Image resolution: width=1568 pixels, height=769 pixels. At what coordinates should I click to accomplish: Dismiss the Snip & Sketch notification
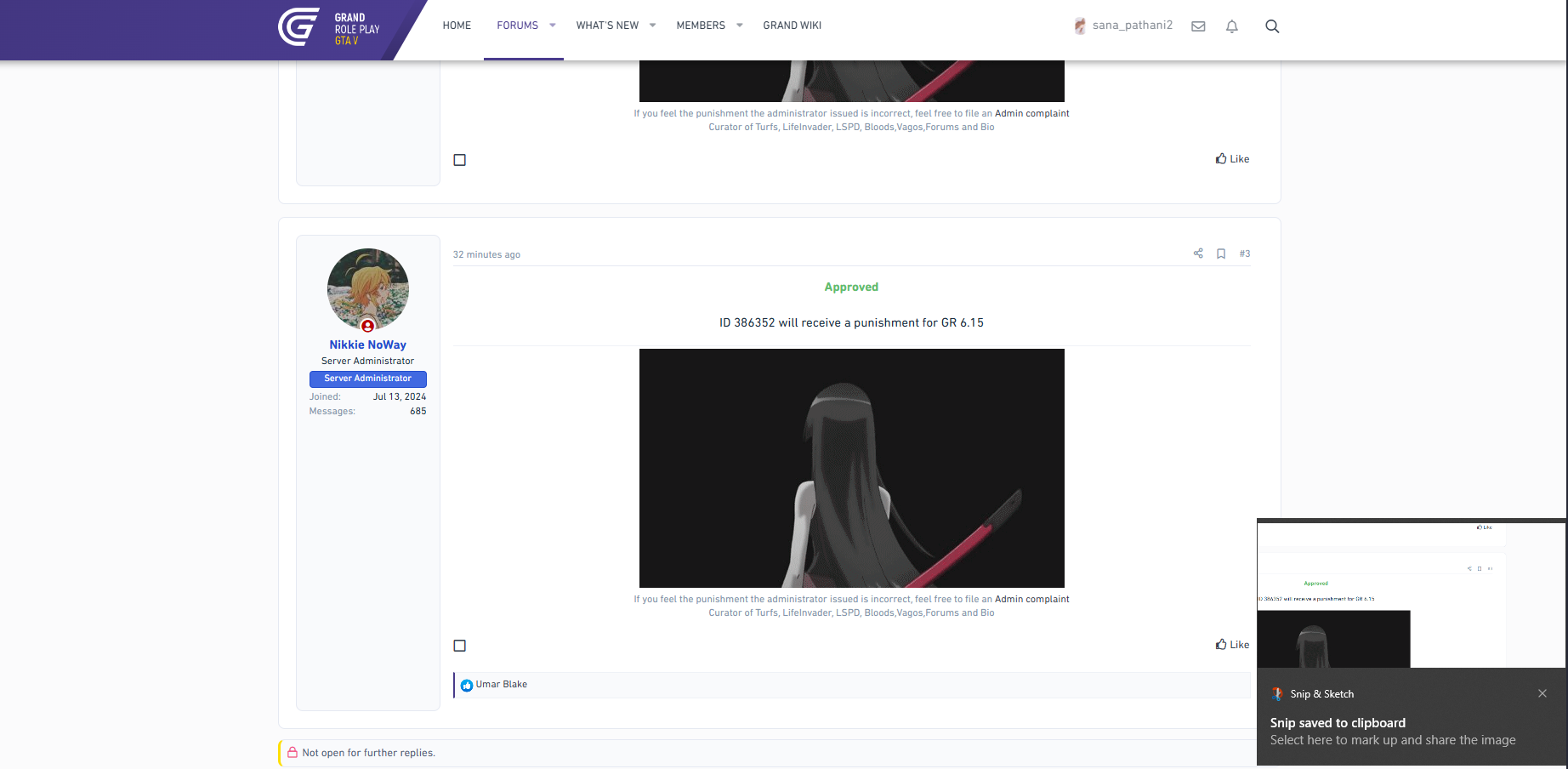pyautogui.click(x=1542, y=693)
